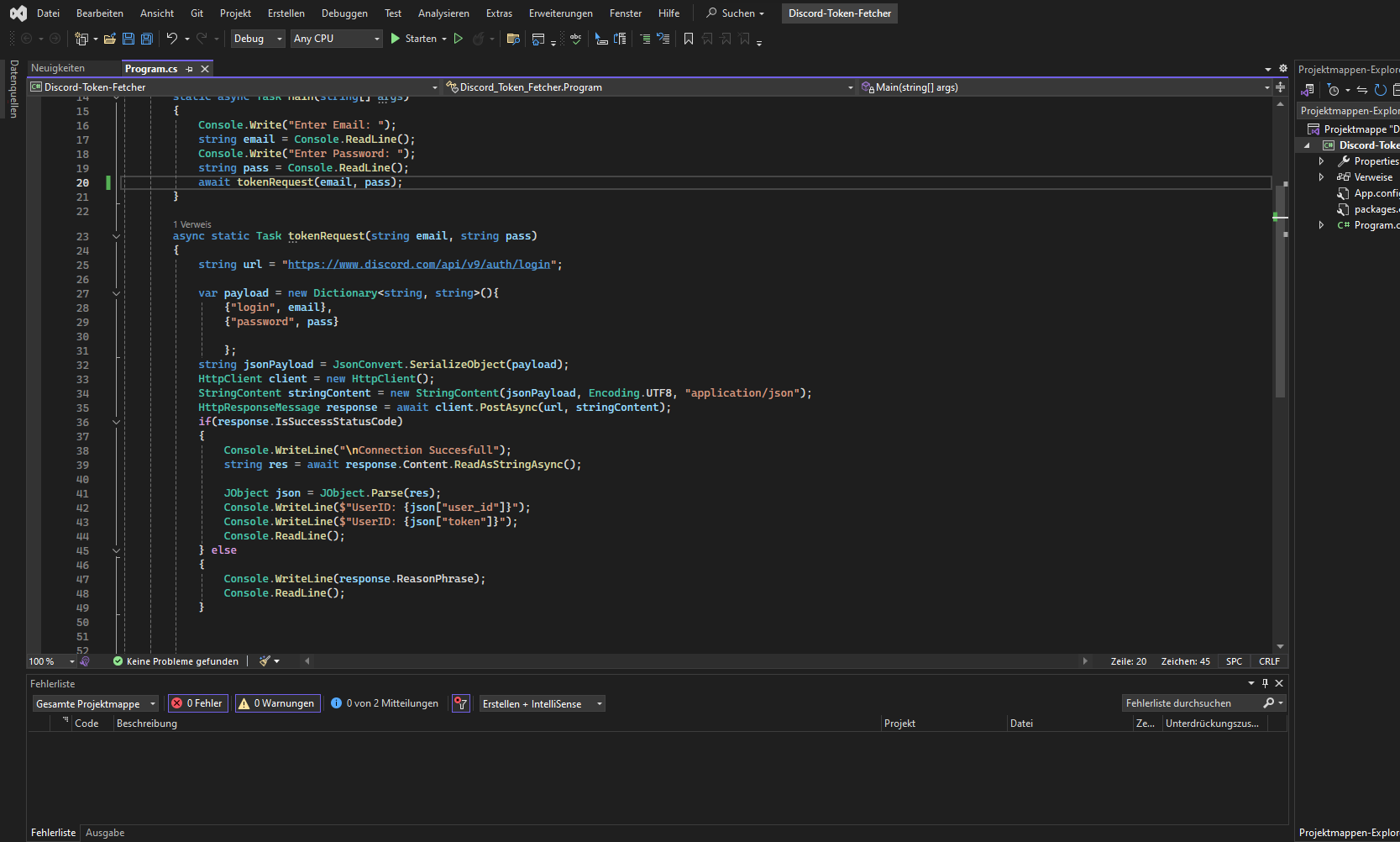Click the split editor window icon

(x=1281, y=87)
